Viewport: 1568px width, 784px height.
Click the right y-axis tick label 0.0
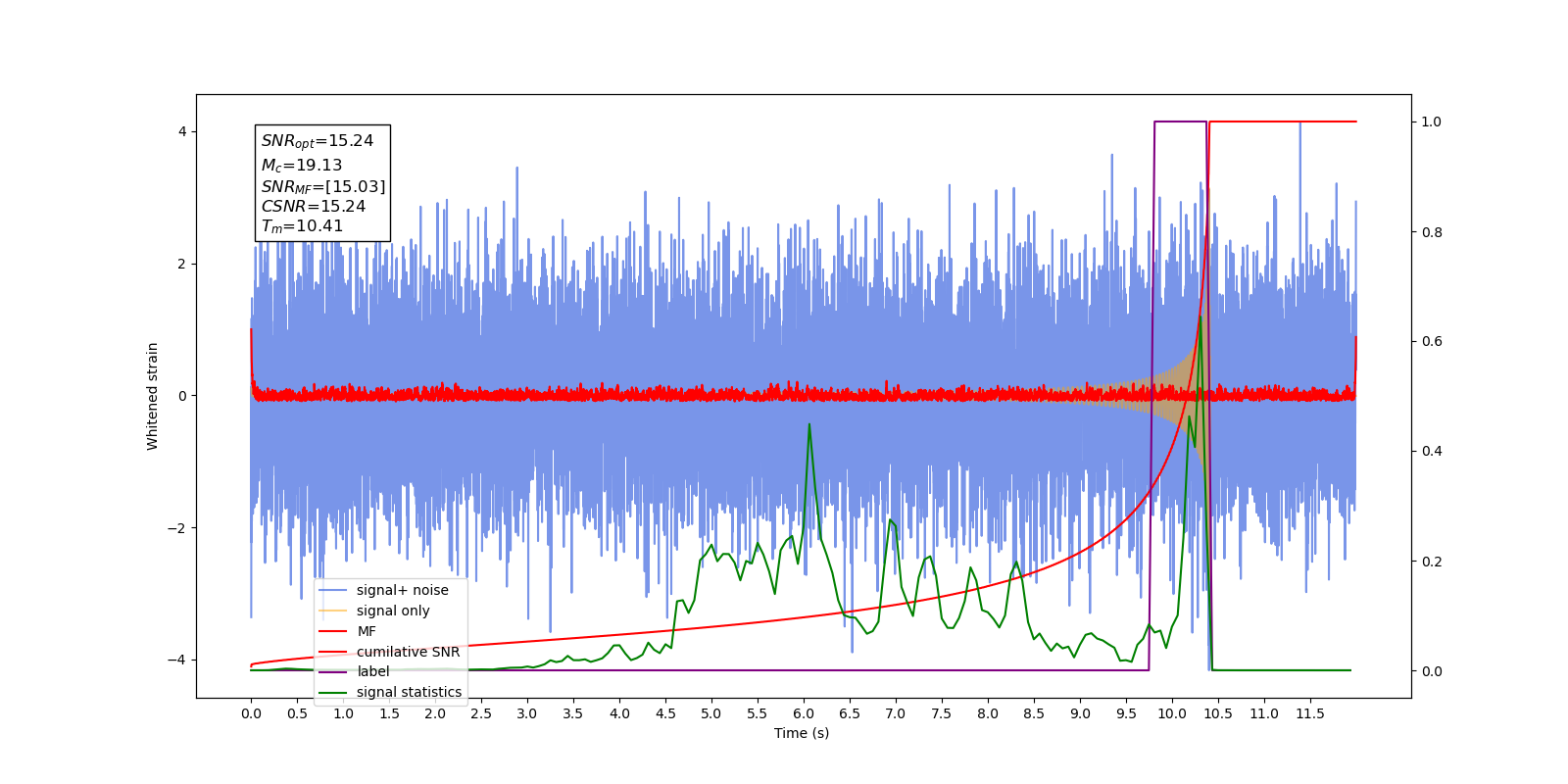point(1432,671)
